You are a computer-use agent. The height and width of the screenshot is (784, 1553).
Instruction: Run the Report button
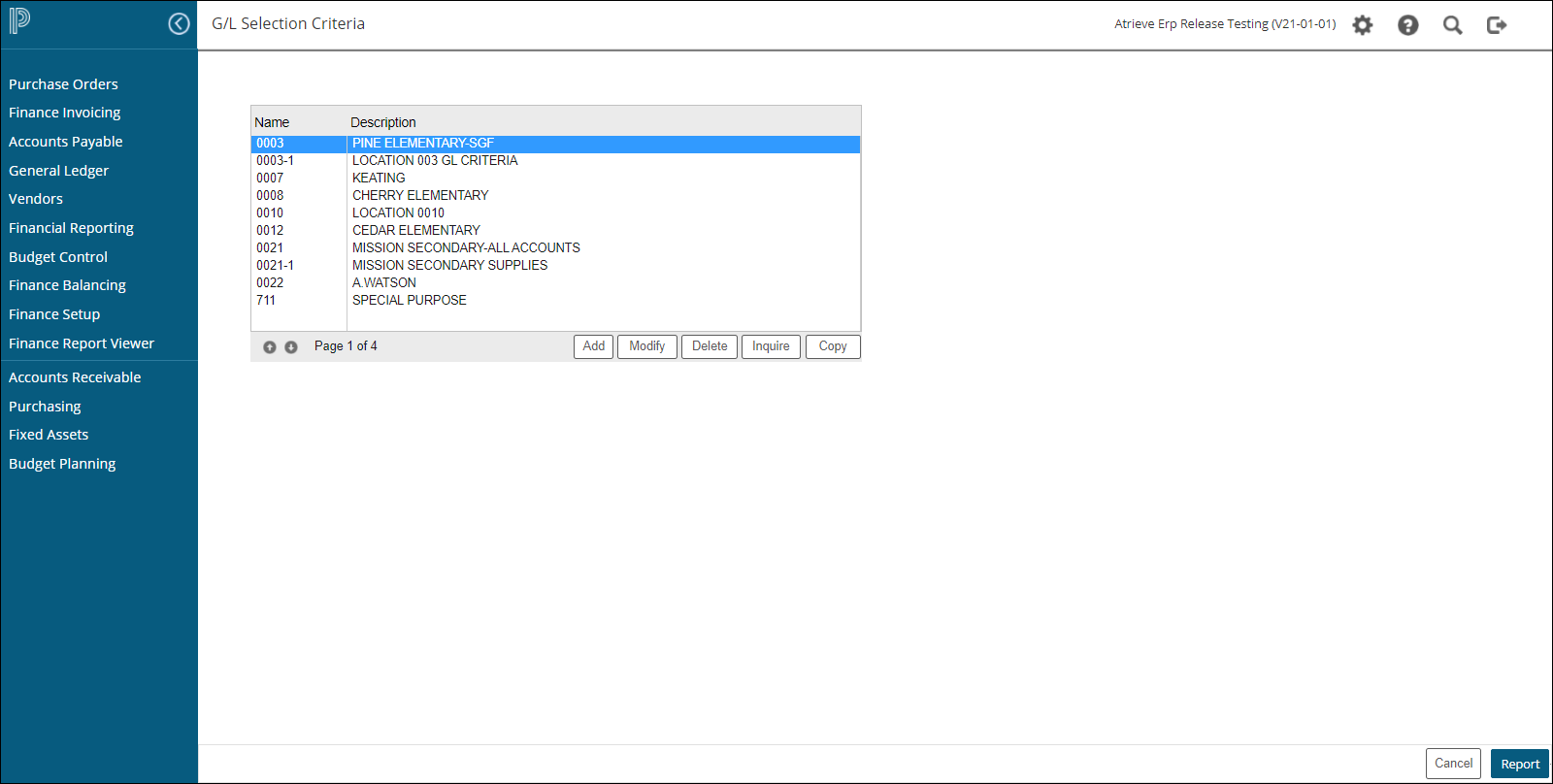1519,764
